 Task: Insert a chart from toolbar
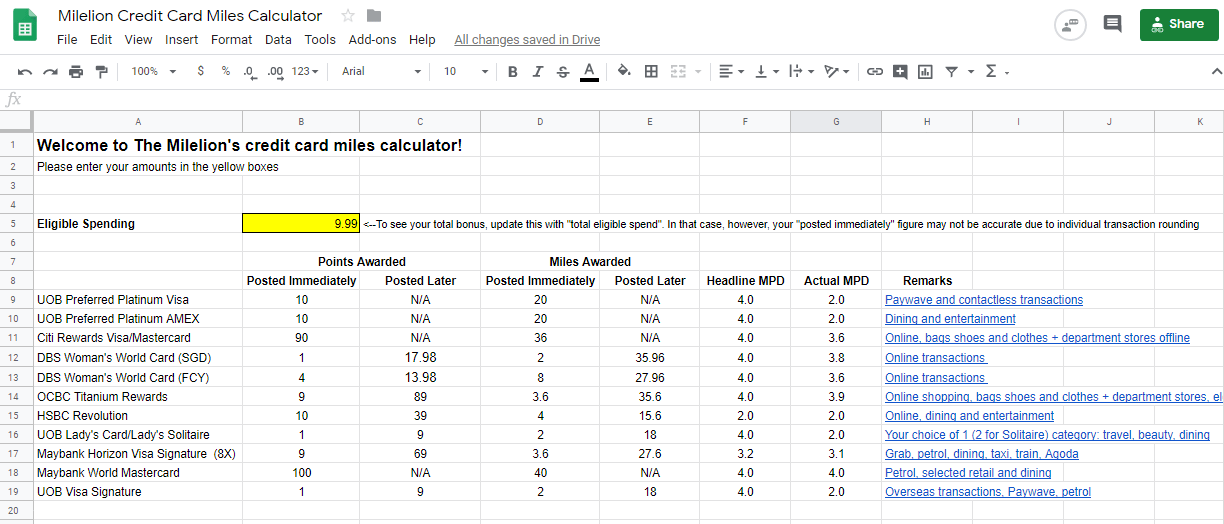(925, 72)
